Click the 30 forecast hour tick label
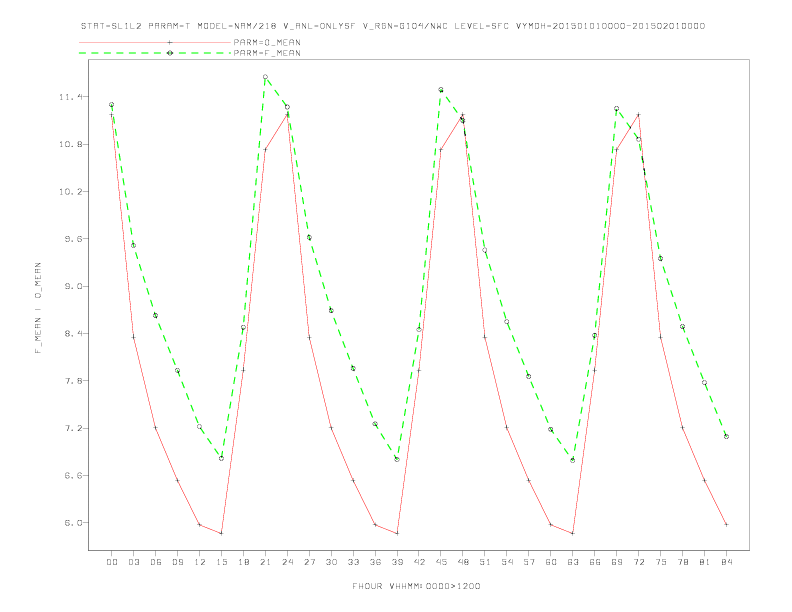 click(x=331, y=562)
